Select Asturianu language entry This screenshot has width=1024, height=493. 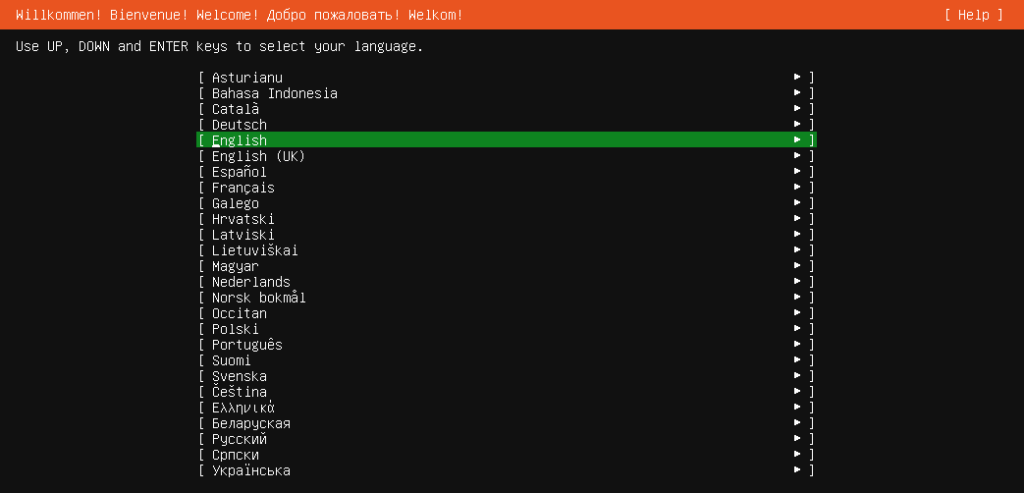tap(247, 78)
